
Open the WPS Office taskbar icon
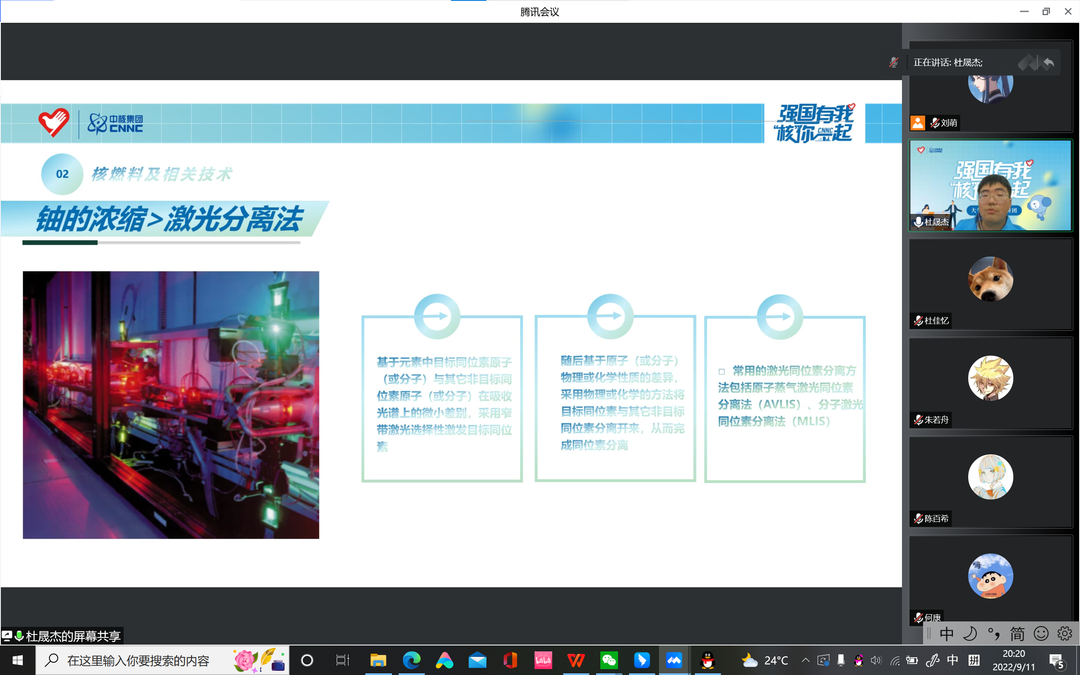tap(576, 660)
